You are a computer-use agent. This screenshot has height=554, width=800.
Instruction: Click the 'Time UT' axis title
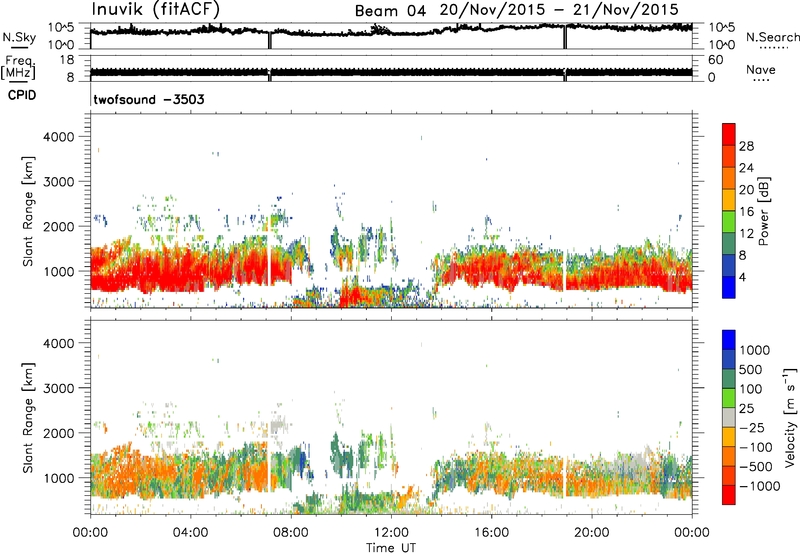click(391, 548)
